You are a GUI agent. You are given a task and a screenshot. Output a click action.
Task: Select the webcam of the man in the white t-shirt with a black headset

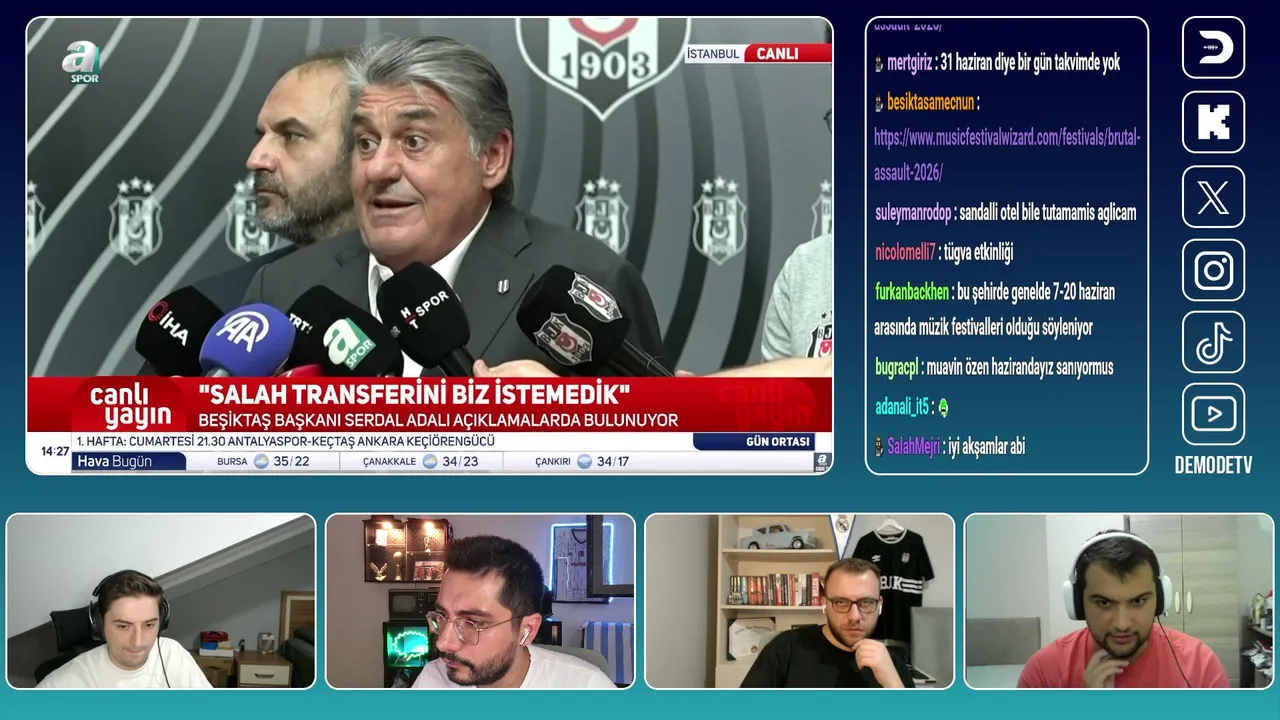(x=161, y=601)
